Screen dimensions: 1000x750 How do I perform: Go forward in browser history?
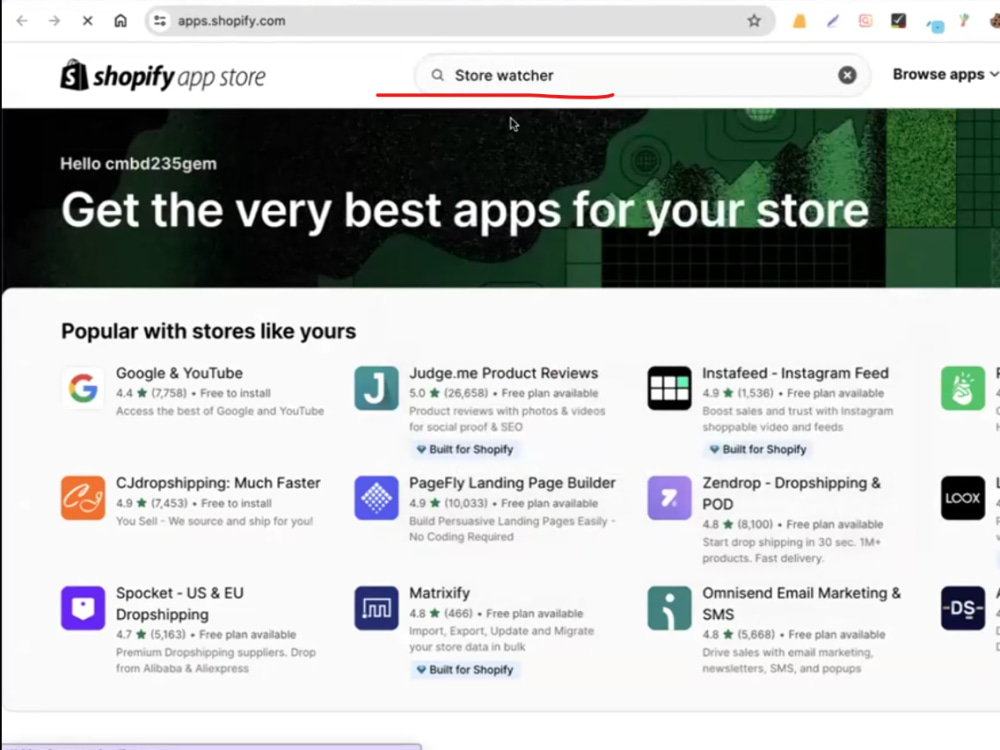tap(54, 21)
